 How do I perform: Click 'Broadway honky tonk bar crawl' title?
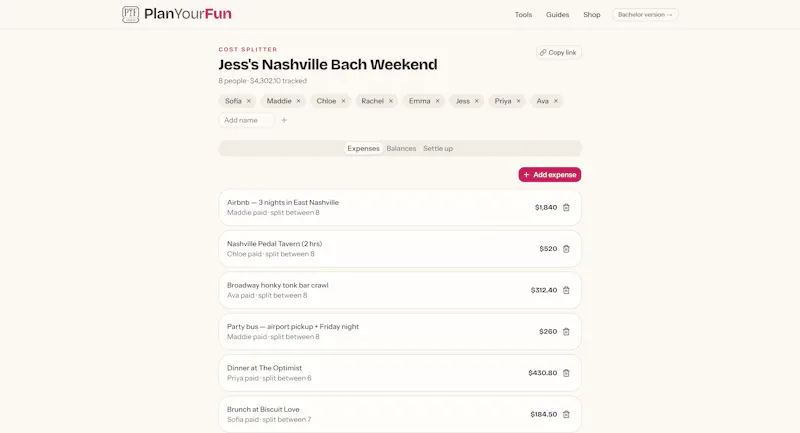click(x=278, y=285)
